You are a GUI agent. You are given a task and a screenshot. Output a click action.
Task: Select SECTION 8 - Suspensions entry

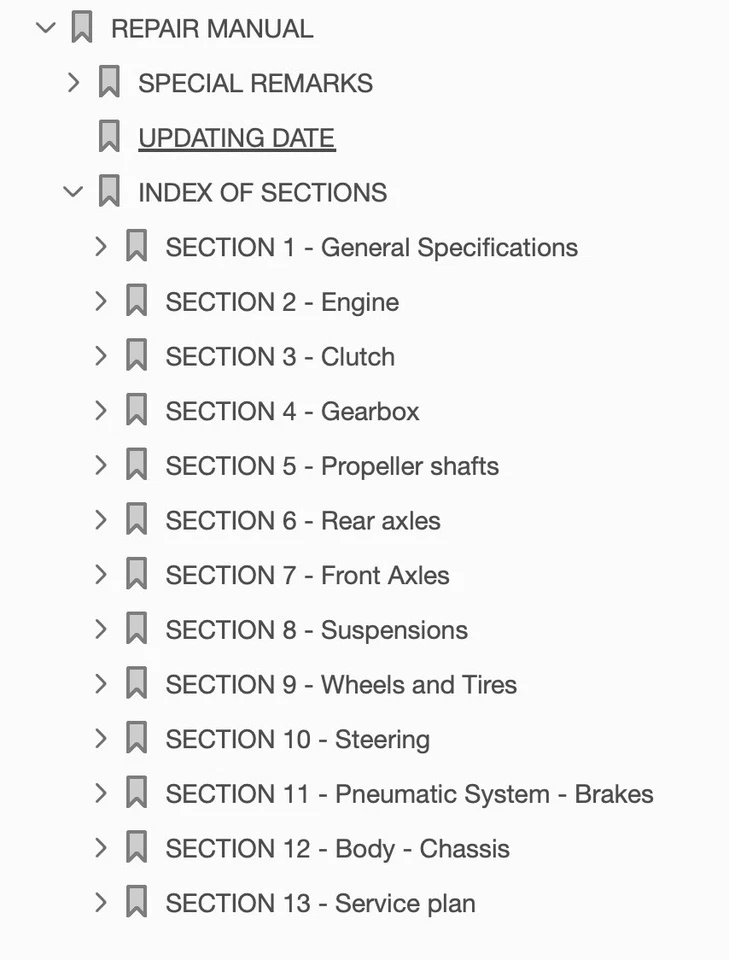coord(316,630)
